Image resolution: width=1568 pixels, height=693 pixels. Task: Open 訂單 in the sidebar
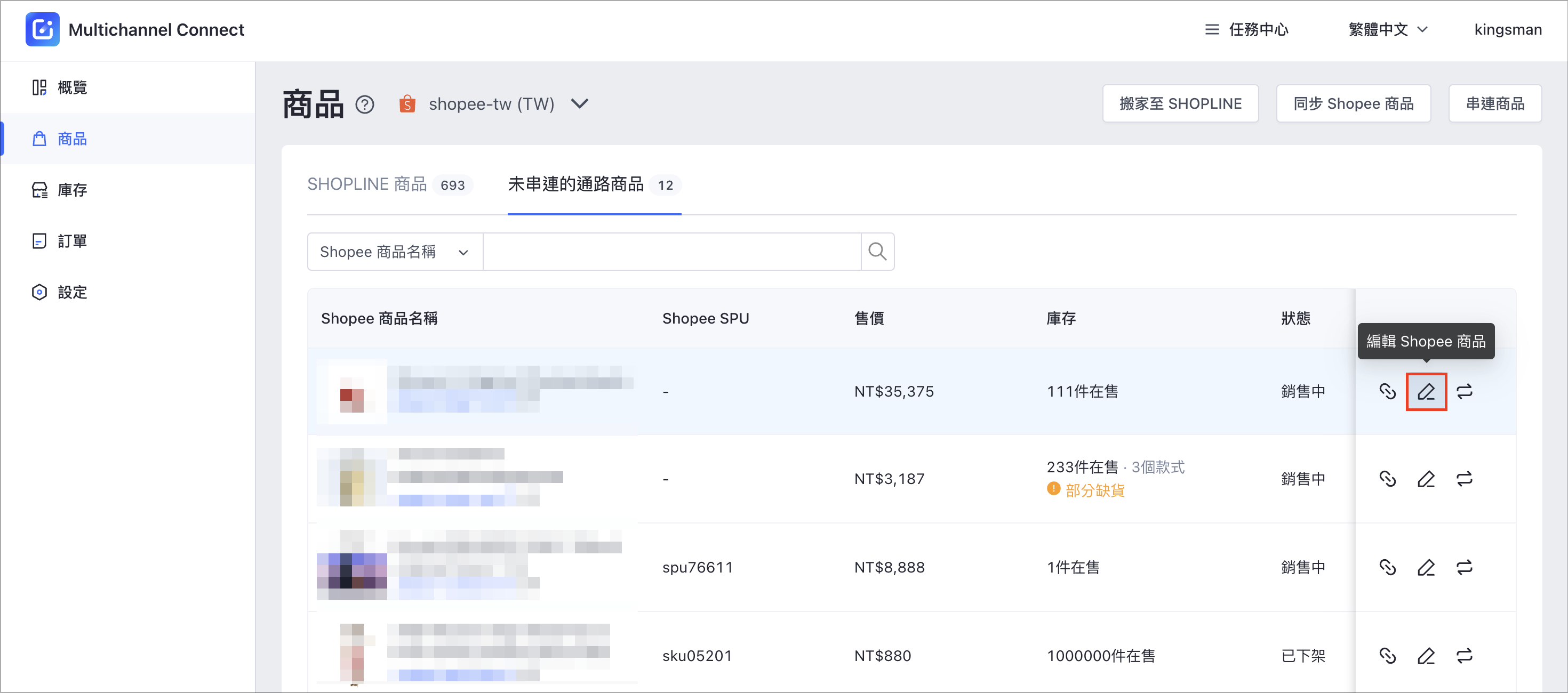pyautogui.click(x=128, y=241)
